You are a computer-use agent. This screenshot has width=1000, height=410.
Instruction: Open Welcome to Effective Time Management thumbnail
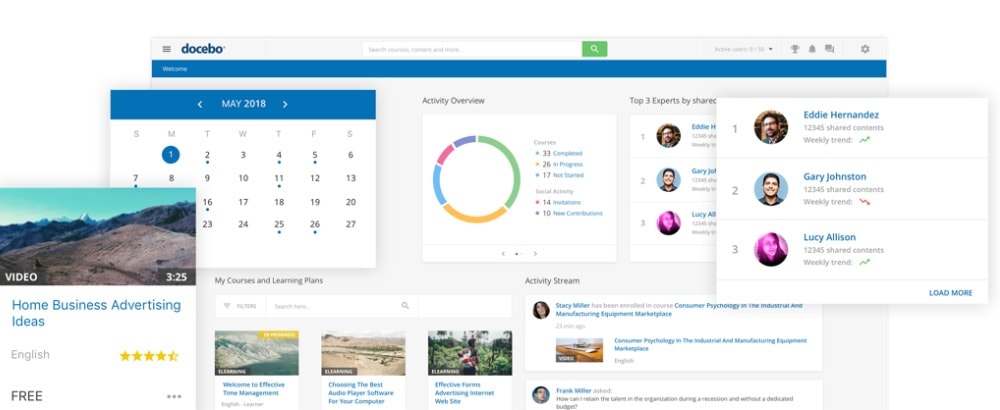(256, 353)
